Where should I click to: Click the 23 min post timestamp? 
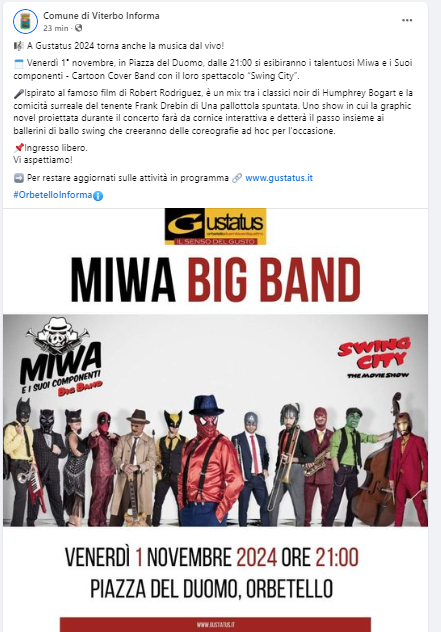pyautogui.click(x=56, y=28)
